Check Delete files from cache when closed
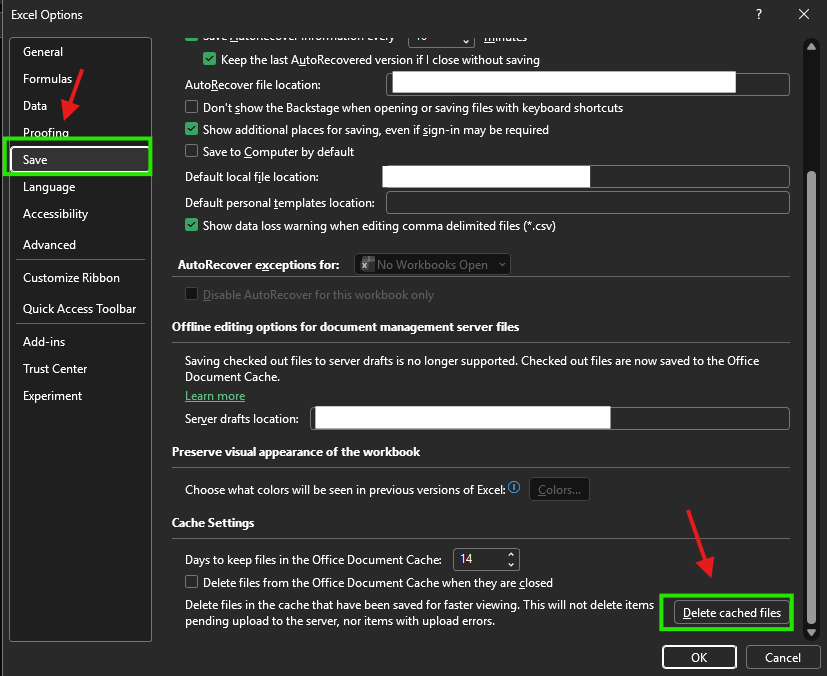Viewport: 827px width, 676px height. click(x=191, y=582)
